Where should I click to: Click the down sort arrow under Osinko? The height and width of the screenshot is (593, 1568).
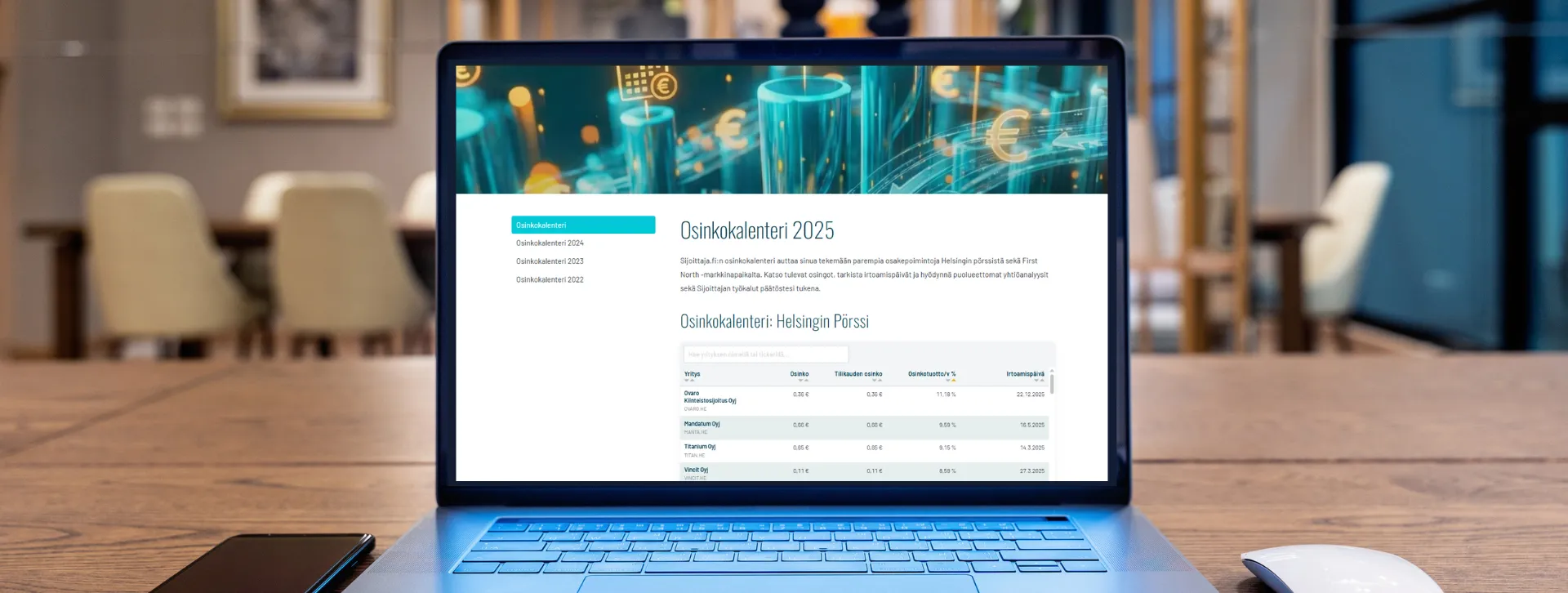pyautogui.click(x=800, y=381)
